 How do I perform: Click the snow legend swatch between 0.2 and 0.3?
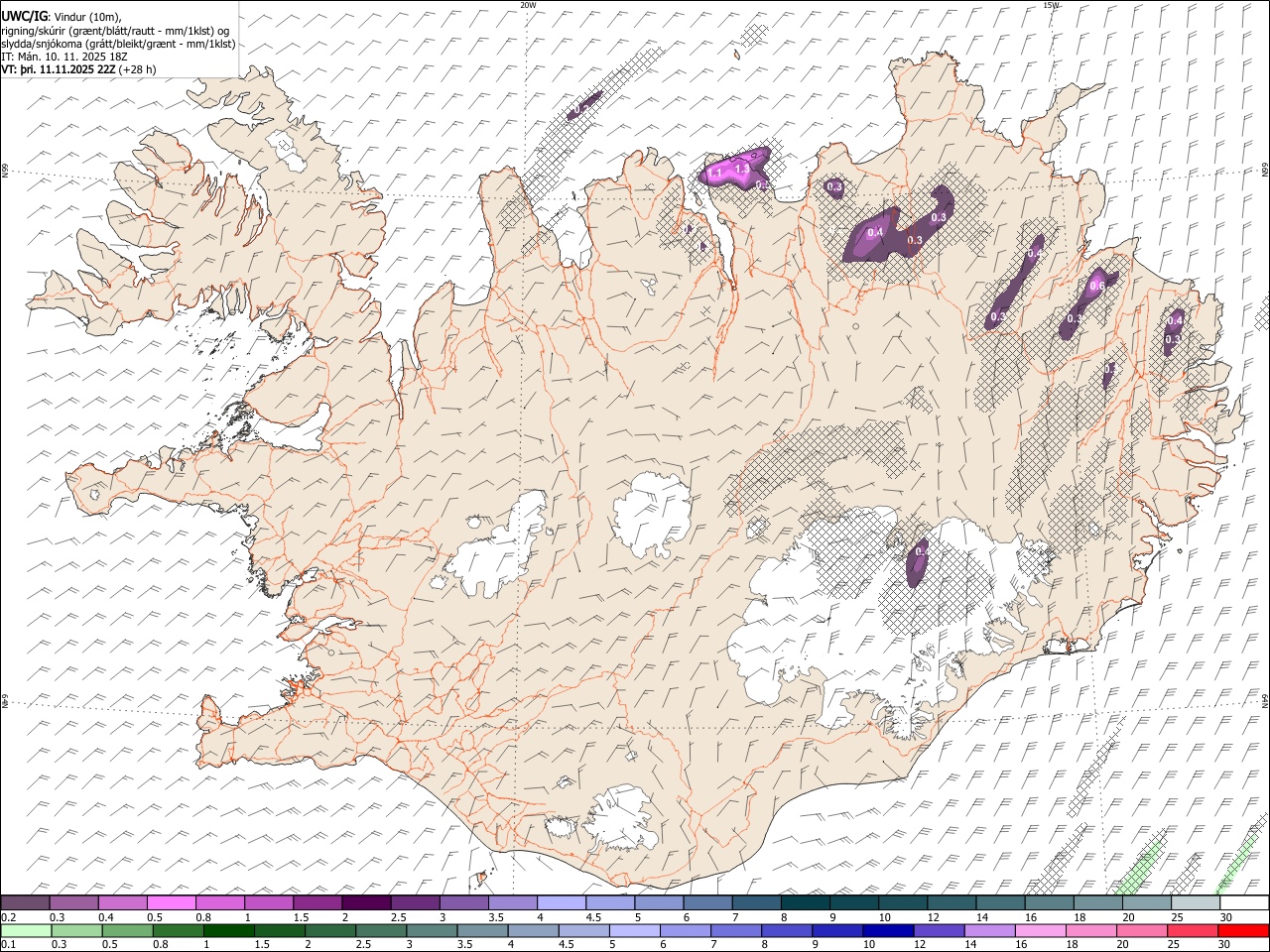pos(25,902)
